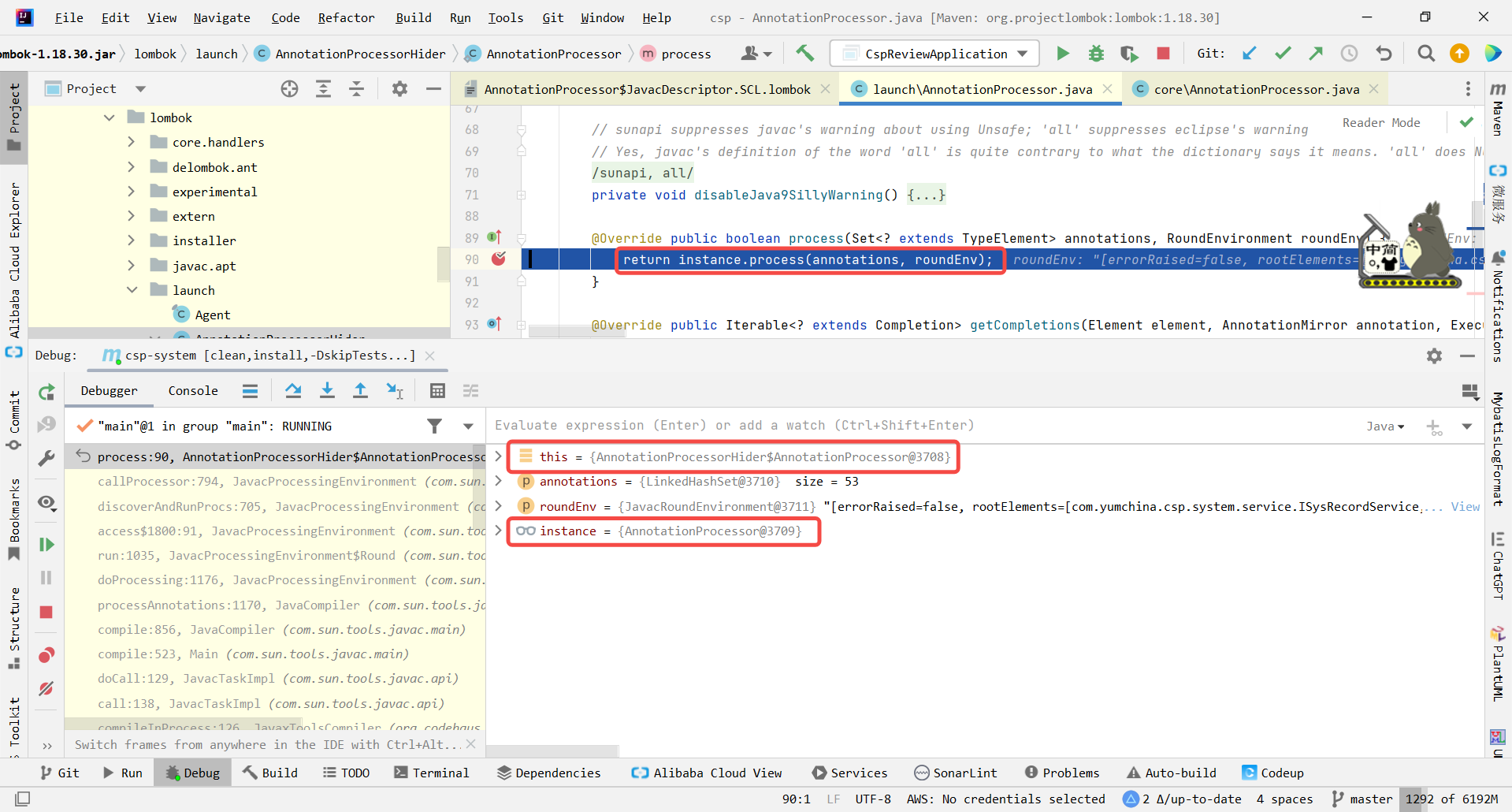Viewport: 1512px width, 812px height.
Task: Stop the process using the red square toolbar icon
Action: 1163,53
